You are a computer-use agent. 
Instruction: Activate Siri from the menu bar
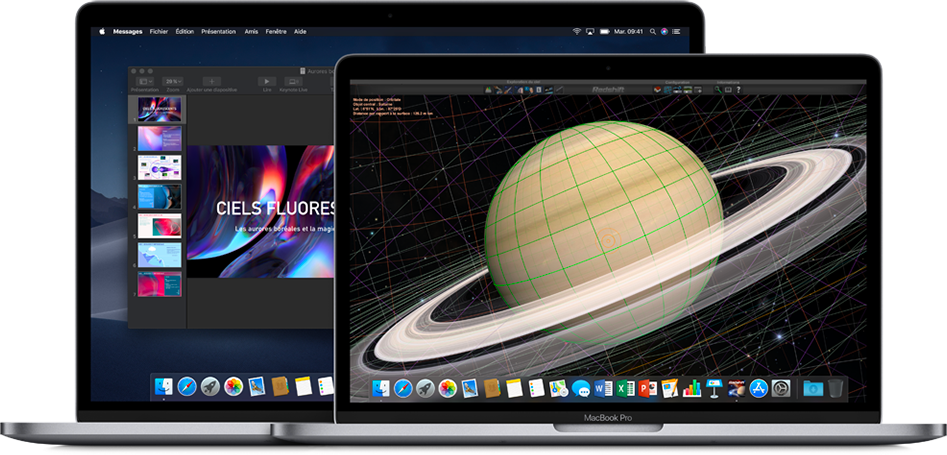coord(664,31)
